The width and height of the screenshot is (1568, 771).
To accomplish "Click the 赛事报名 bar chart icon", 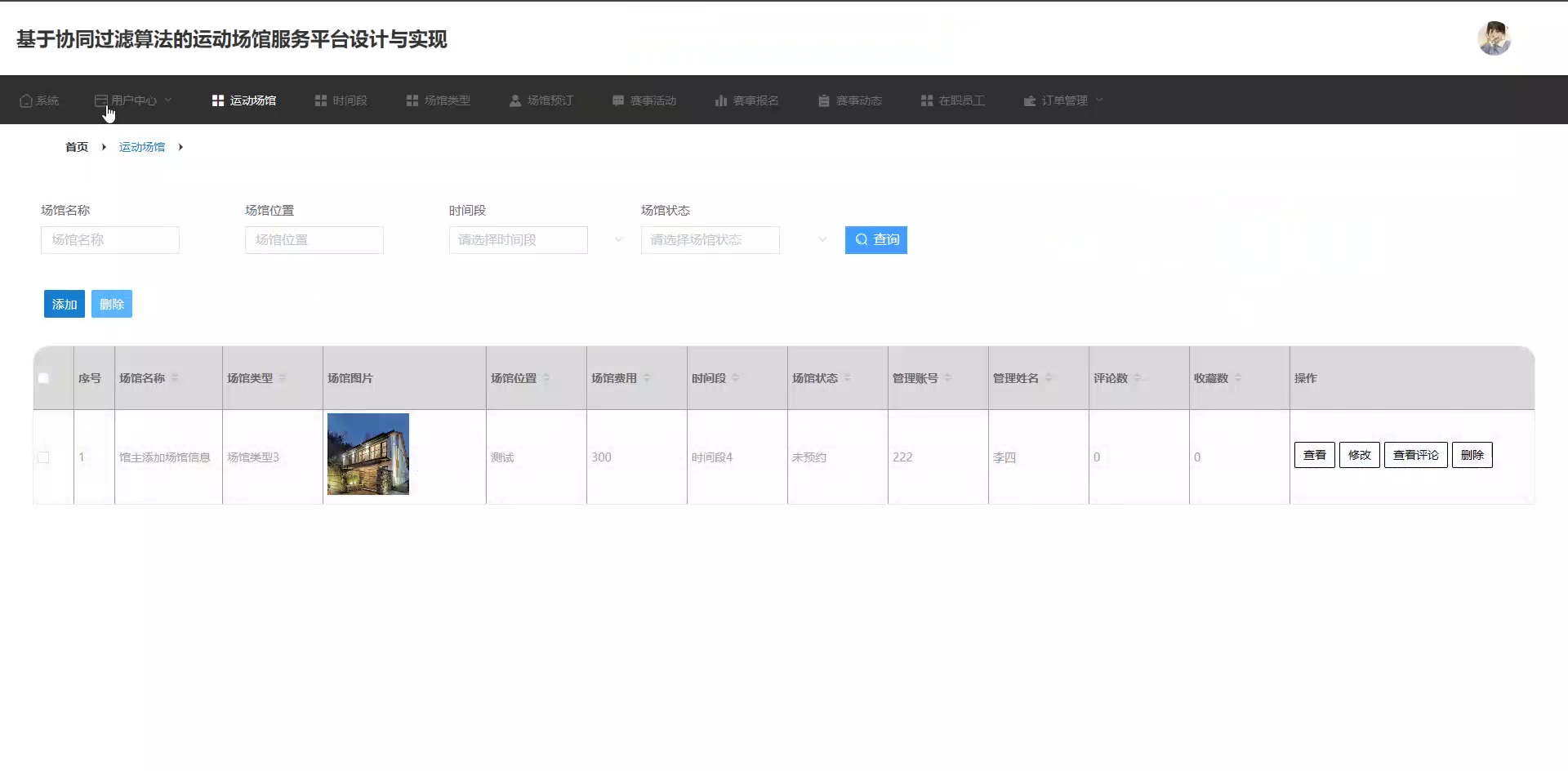I will pos(721,100).
